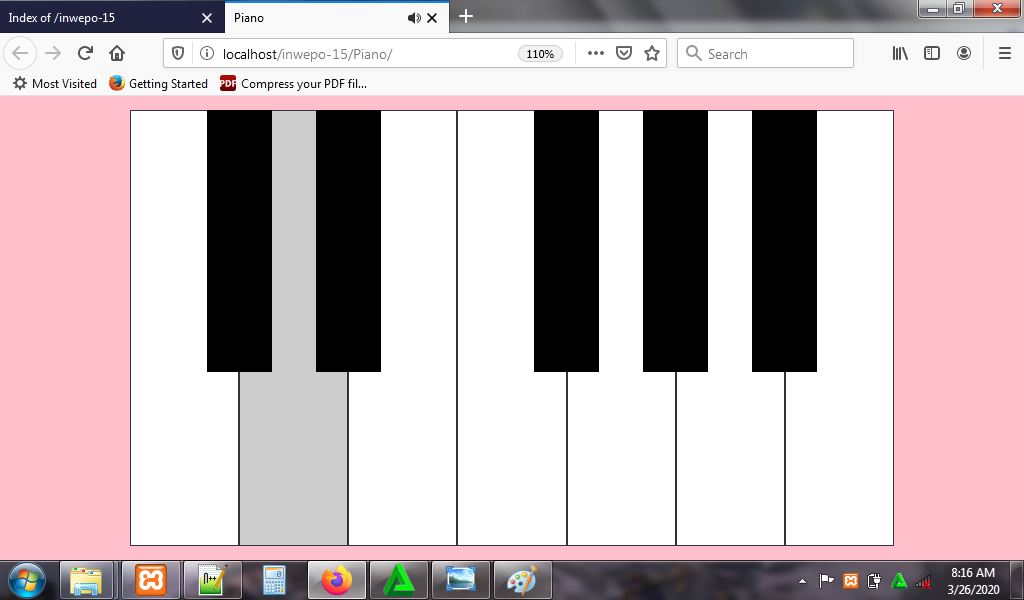The width and height of the screenshot is (1024, 600).
Task: Play the fifth black piano key
Action: [784, 241]
